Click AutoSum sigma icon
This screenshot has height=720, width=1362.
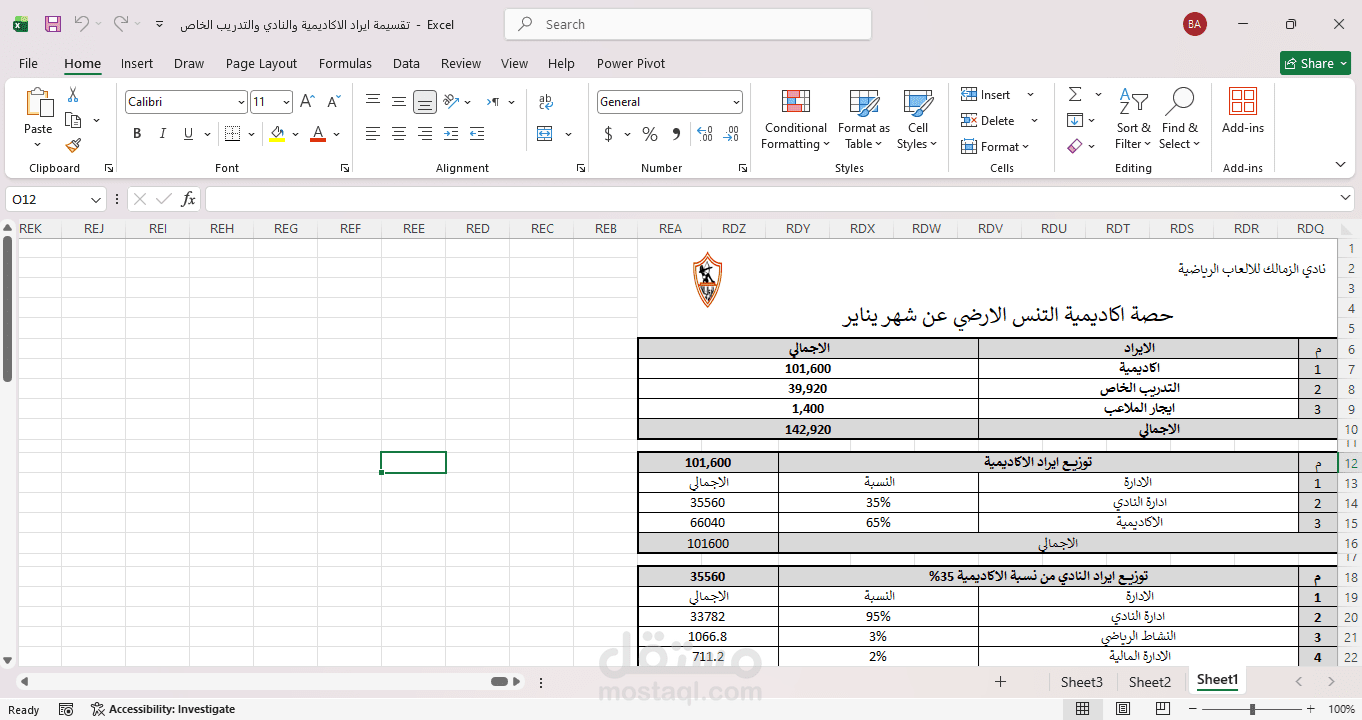[1075, 95]
